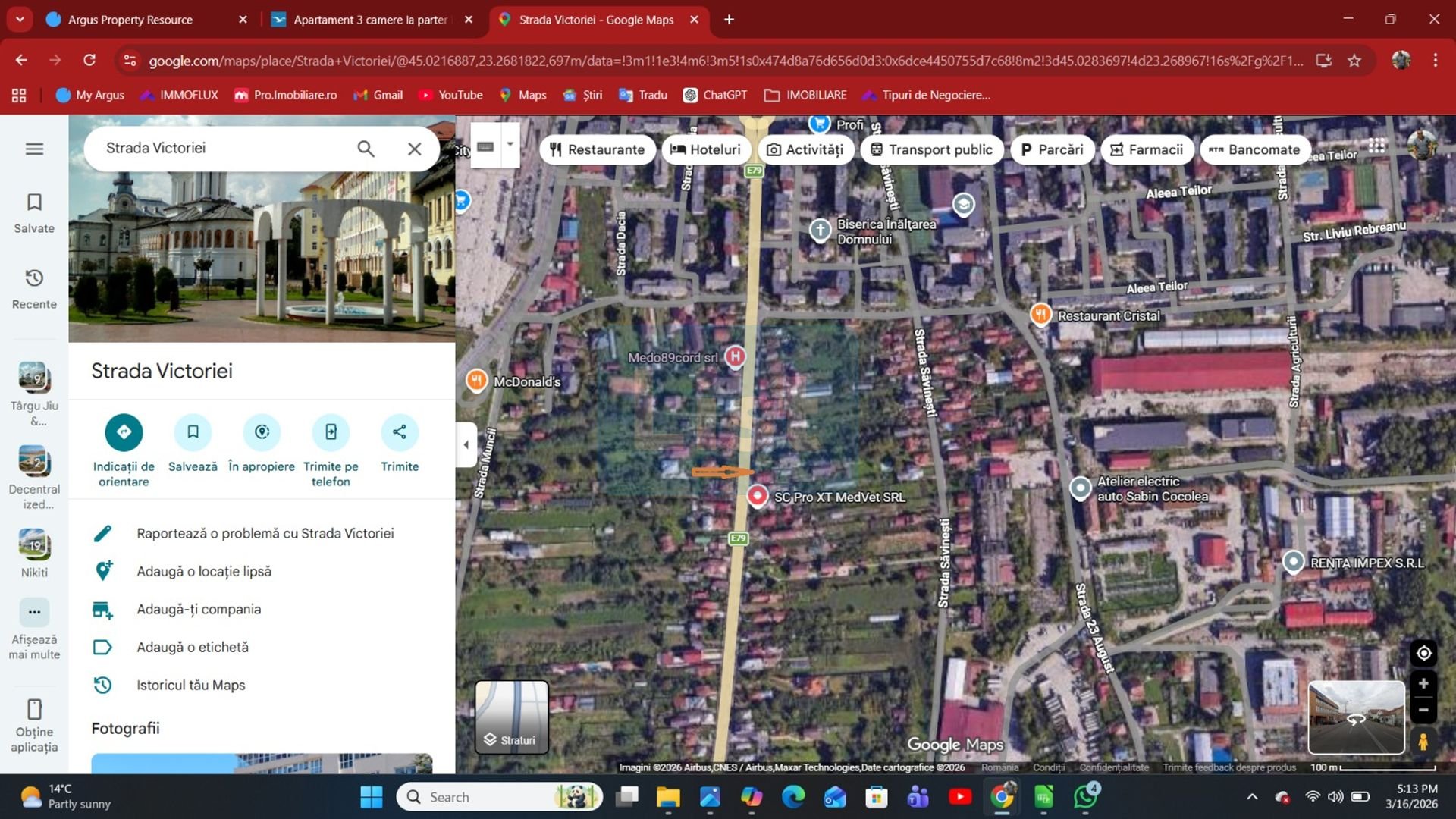Click the search magnifier in Maps
Image resolution: width=1456 pixels, height=819 pixels.
[x=366, y=149]
